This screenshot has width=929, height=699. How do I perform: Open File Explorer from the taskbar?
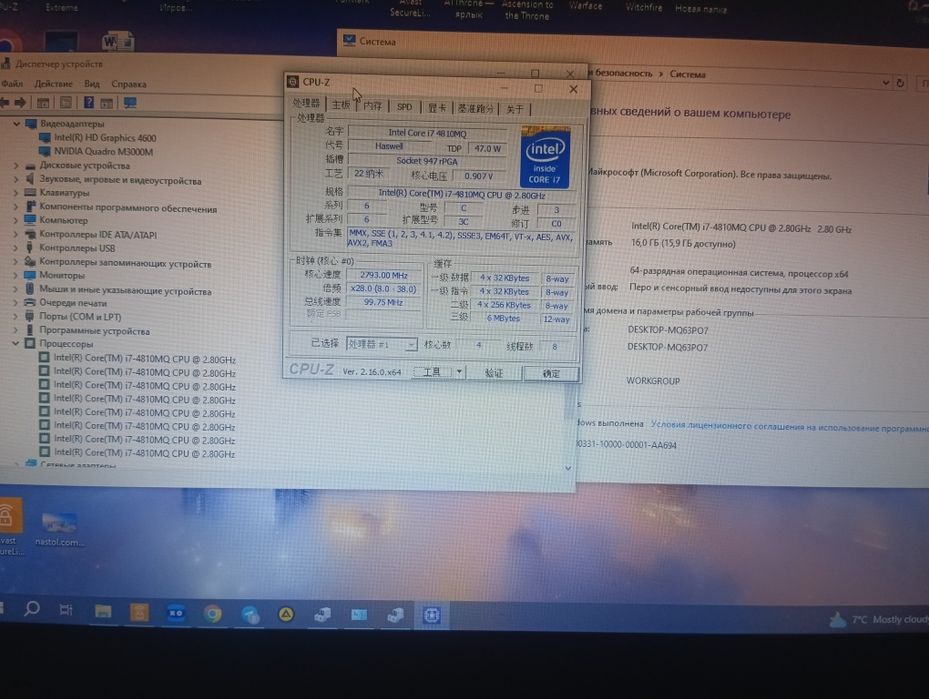[103, 612]
